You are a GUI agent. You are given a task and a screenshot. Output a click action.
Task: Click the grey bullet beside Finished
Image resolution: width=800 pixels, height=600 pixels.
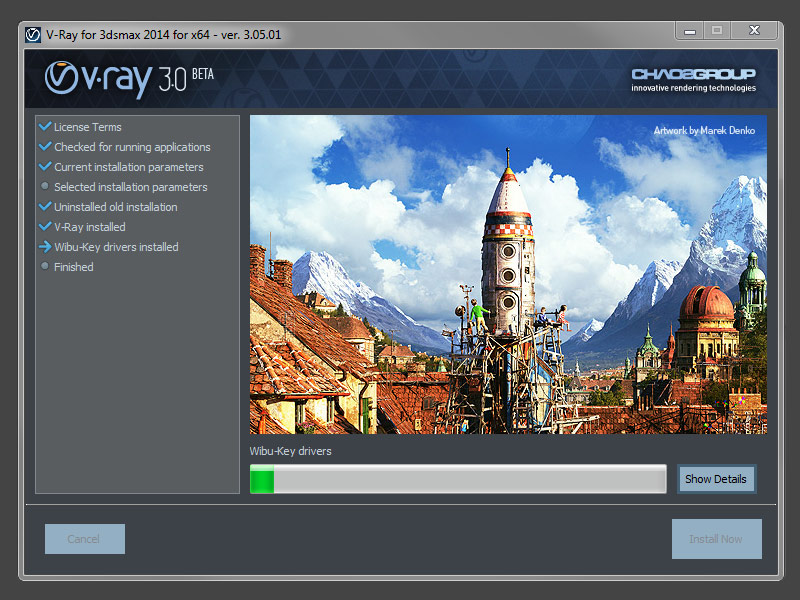pos(45,266)
